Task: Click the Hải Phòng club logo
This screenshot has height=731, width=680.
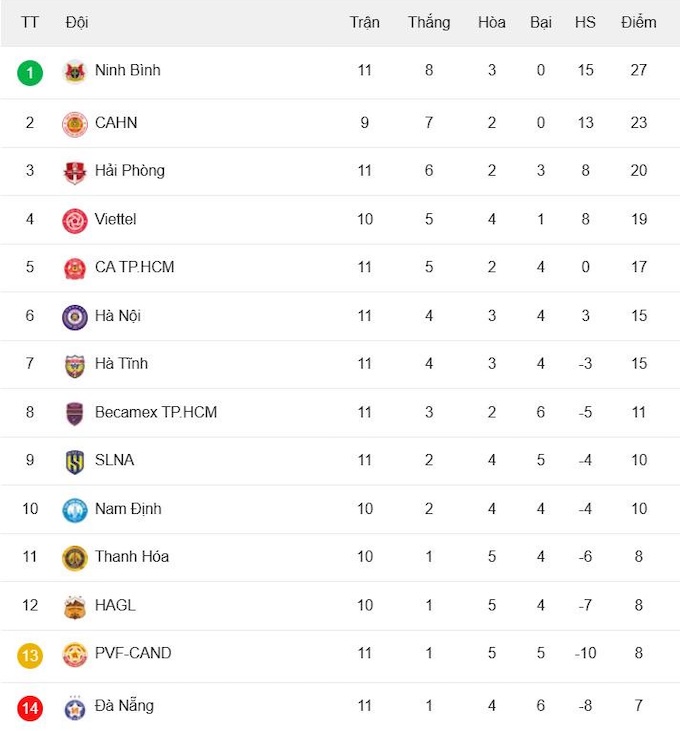Action: click(x=75, y=172)
